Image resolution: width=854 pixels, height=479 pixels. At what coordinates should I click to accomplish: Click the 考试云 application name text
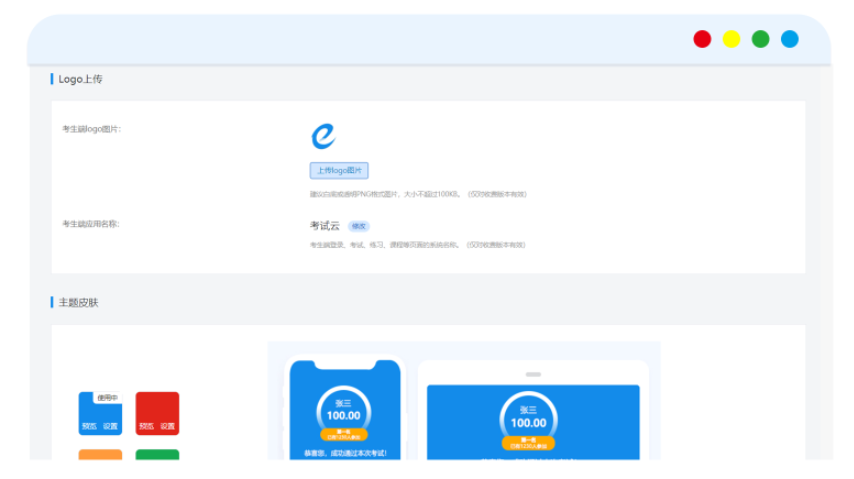326,226
